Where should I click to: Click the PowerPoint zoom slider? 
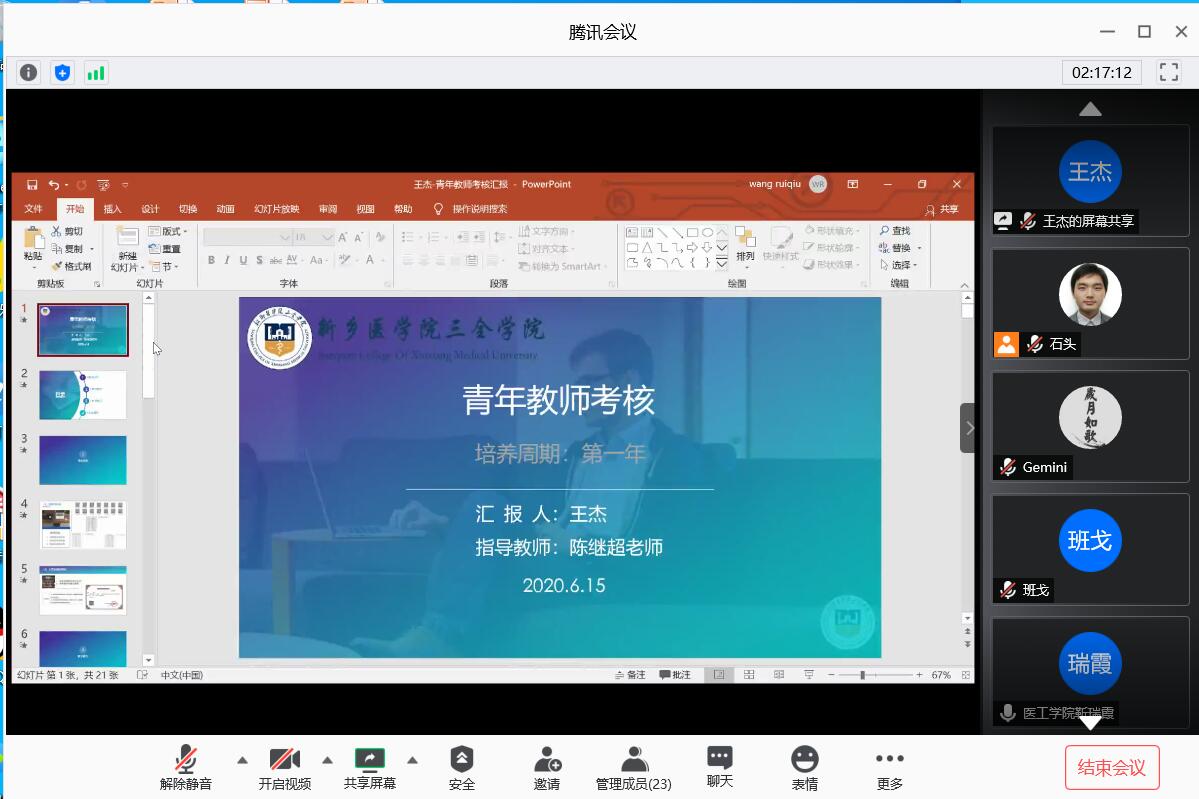click(x=862, y=675)
